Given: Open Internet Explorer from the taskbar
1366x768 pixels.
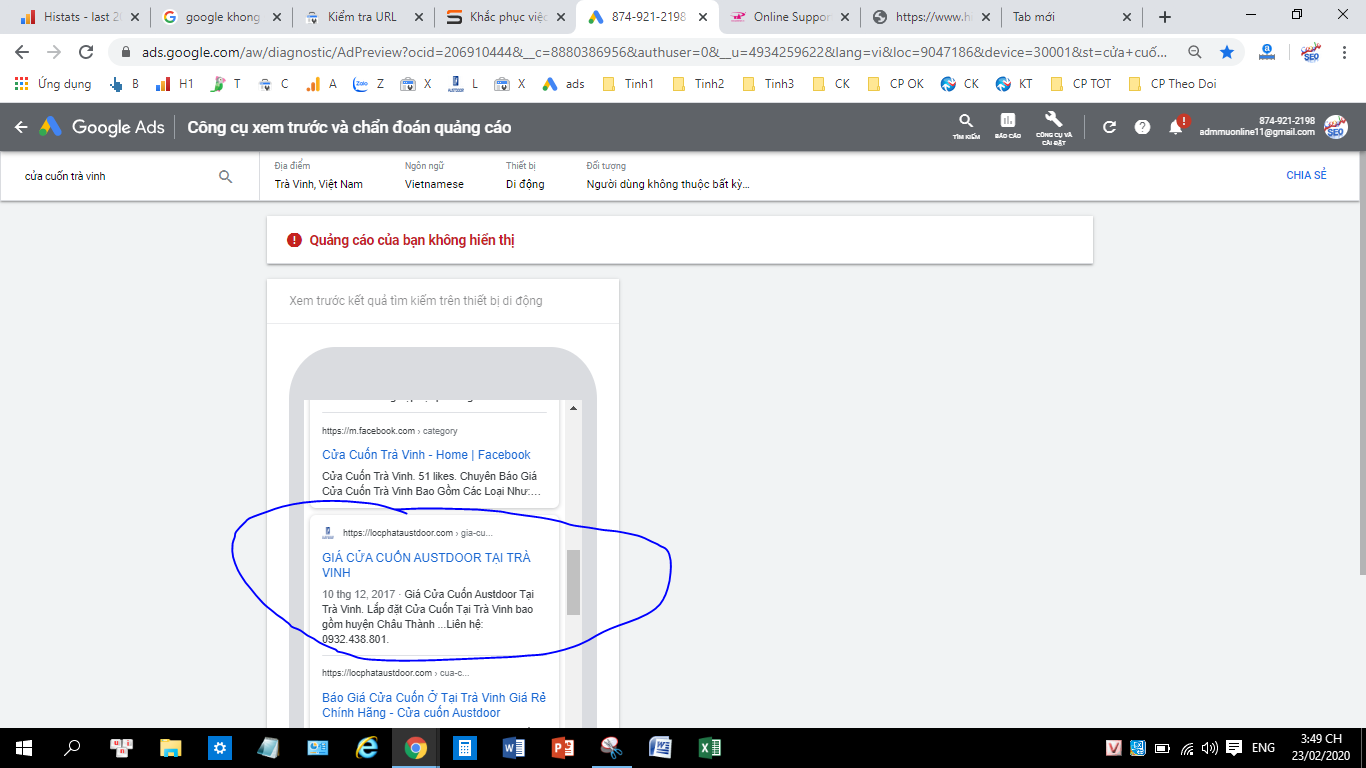Looking at the screenshot, I should pyautogui.click(x=367, y=747).
